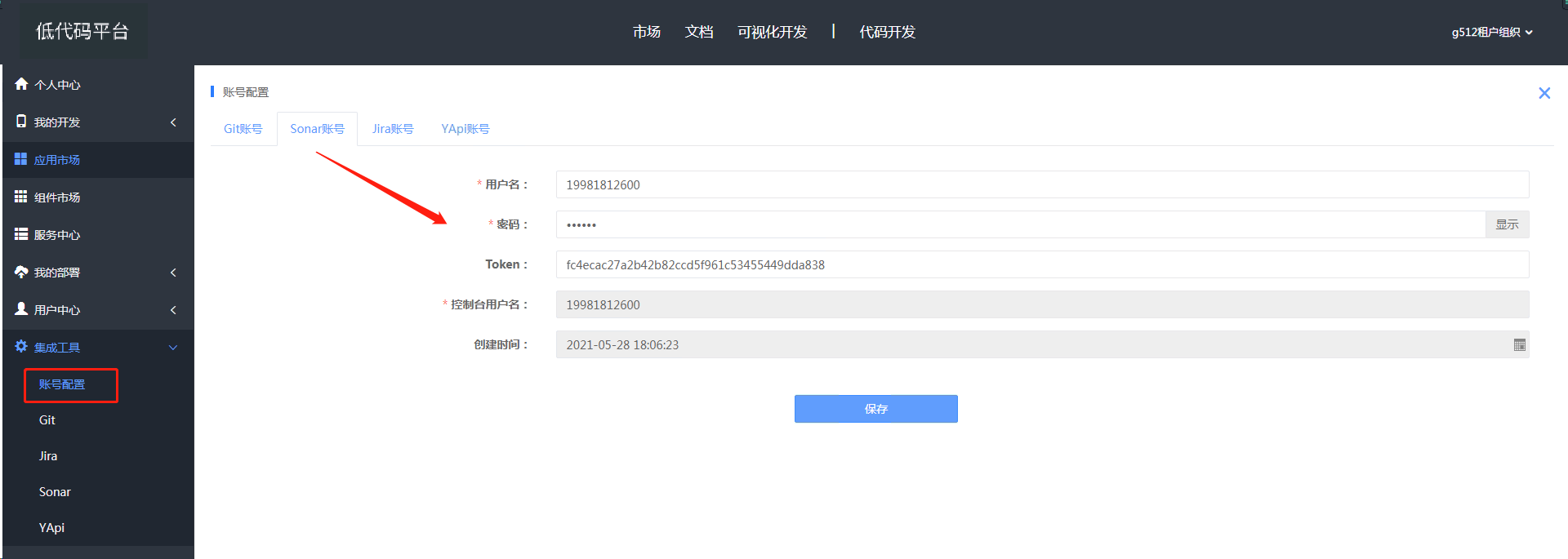The height and width of the screenshot is (559, 1568).
Task: Open 文档 in the top navigation
Action: (x=699, y=32)
